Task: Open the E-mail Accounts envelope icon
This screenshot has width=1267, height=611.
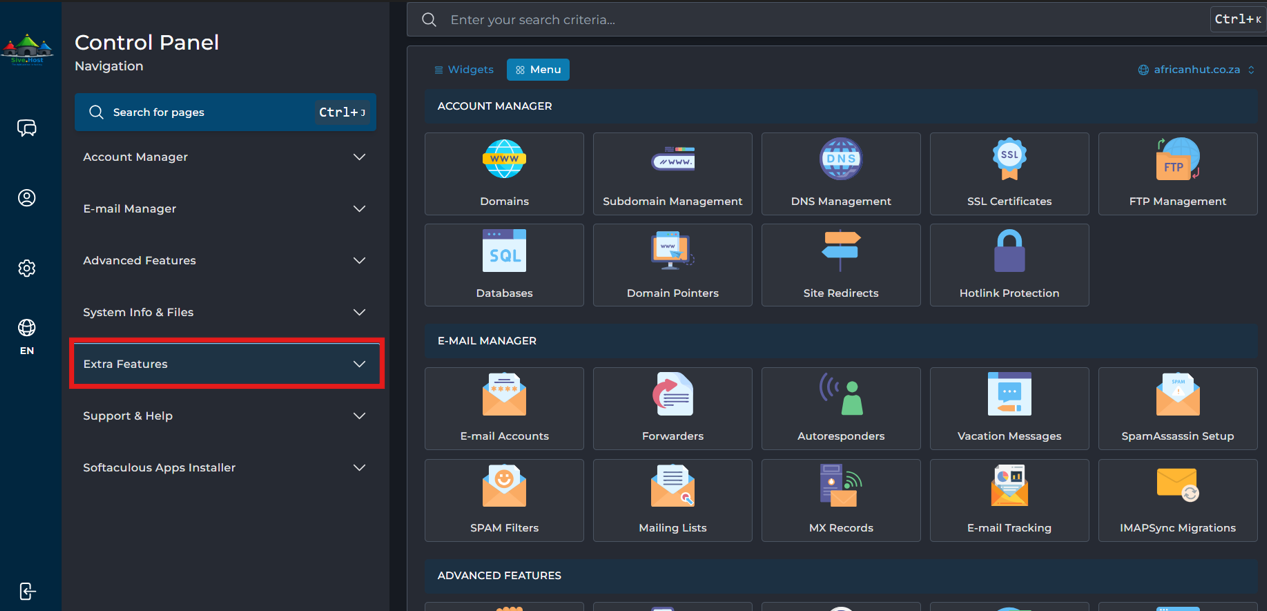Action: (x=504, y=408)
